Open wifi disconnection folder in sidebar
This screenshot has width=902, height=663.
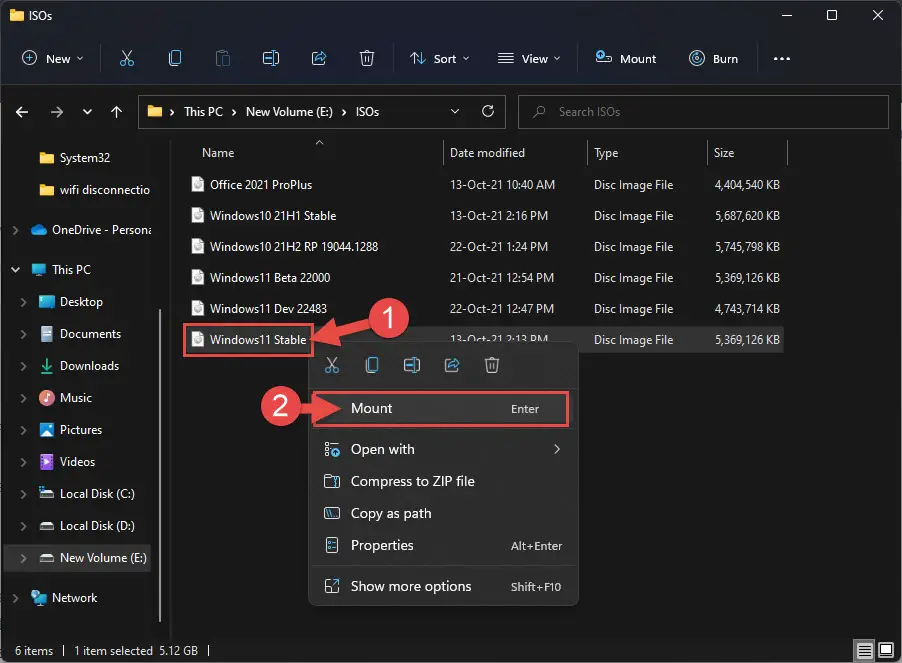[x=94, y=190]
